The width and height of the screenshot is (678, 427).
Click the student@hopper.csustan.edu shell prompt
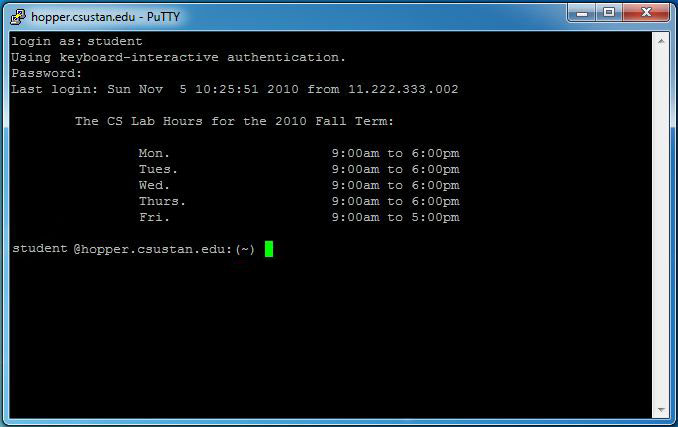click(133, 249)
